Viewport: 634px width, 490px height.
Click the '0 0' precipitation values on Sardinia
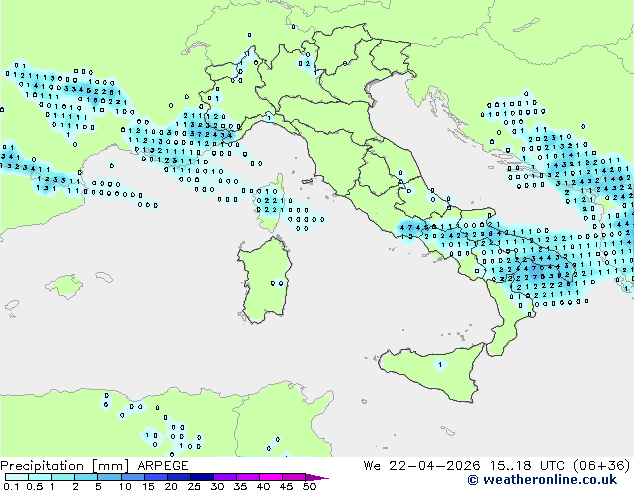(x=277, y=283)
